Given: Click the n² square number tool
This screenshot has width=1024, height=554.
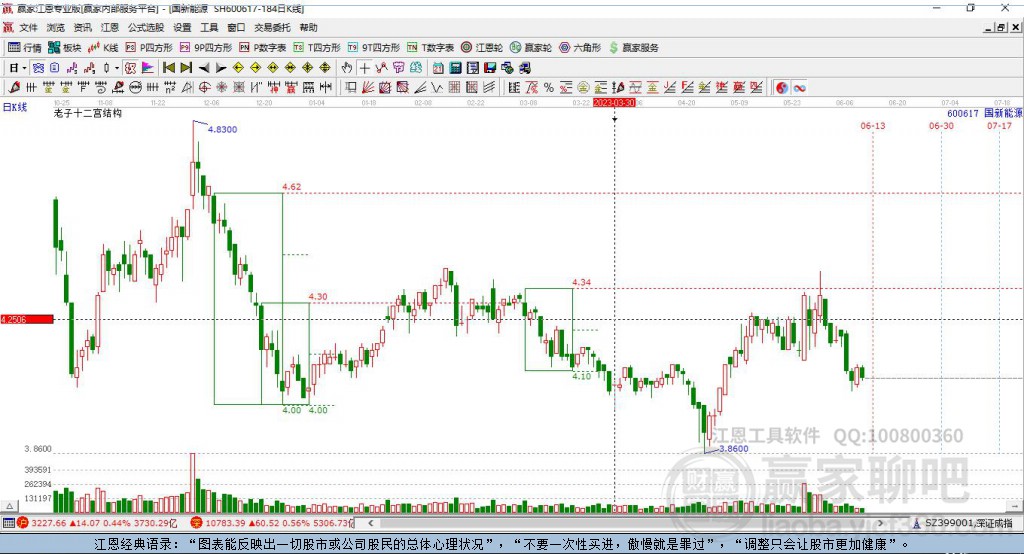Looking at the screenshot, I should (170, 88).
